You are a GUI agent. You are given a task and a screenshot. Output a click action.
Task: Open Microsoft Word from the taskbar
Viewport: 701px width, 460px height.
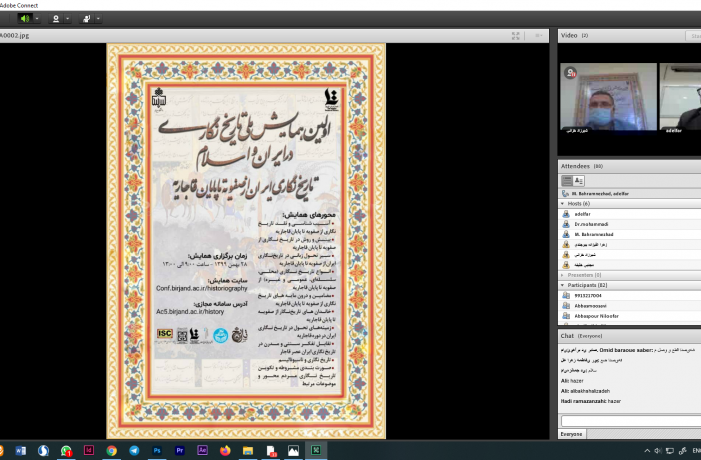coord(21,451)
